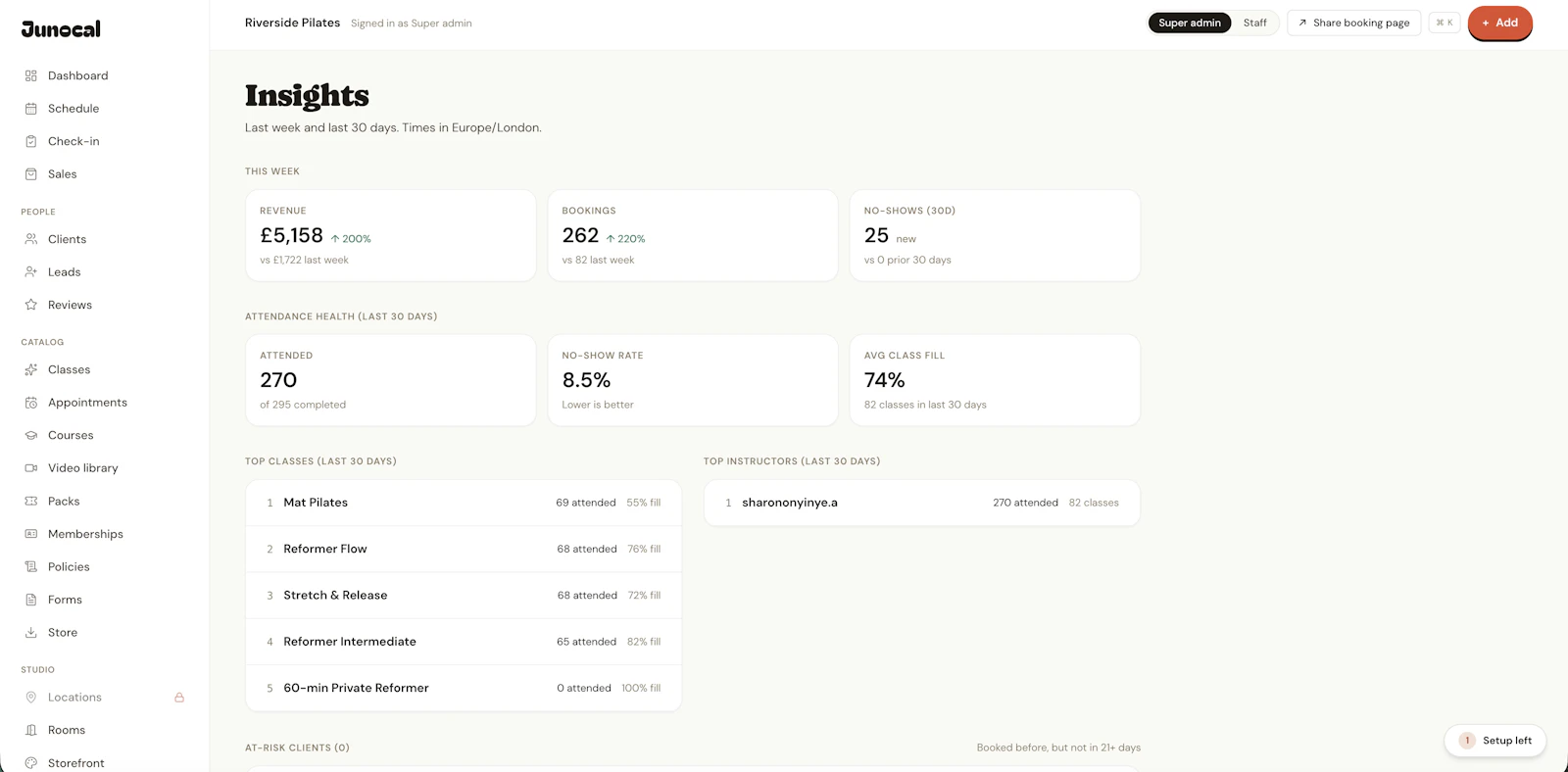Click the Reviews star icon

tap(31, 305)
